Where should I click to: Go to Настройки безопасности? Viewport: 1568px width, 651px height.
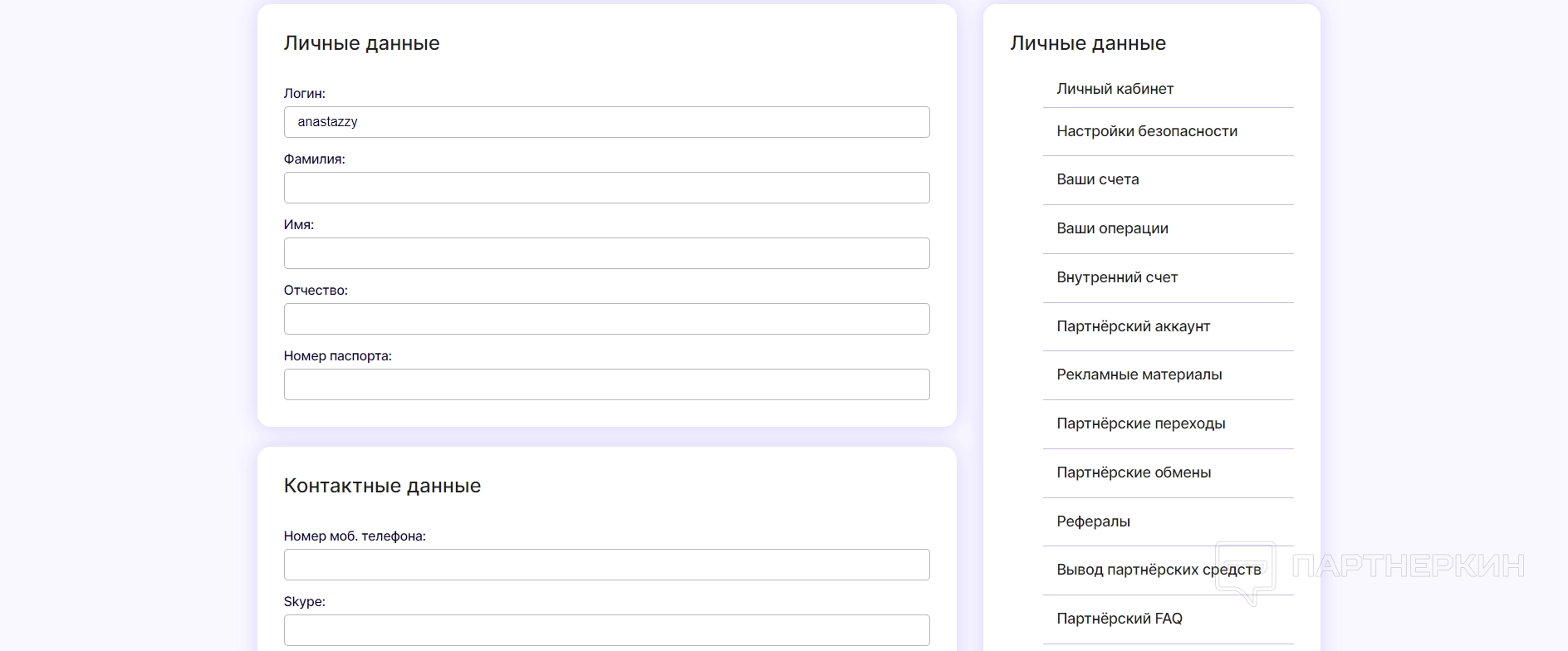[x=1146, y=131]
